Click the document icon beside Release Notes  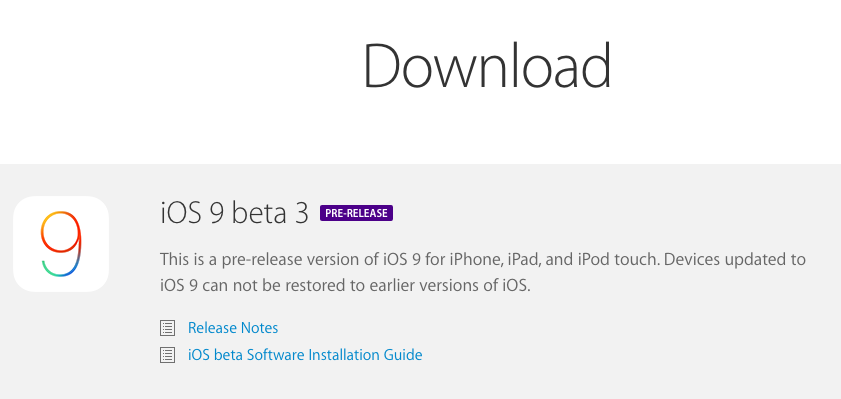tap(167, 328)
